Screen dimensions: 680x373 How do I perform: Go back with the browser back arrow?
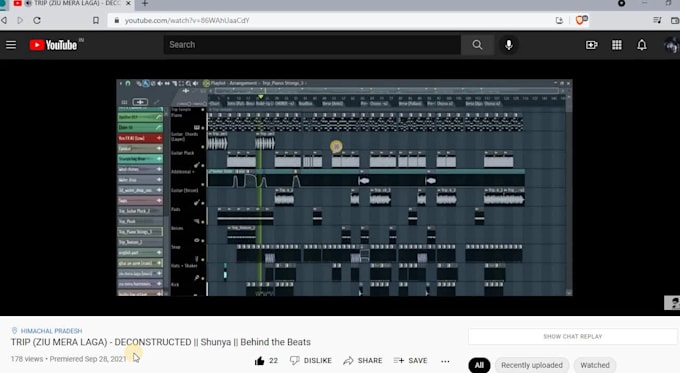coord(4,20)
